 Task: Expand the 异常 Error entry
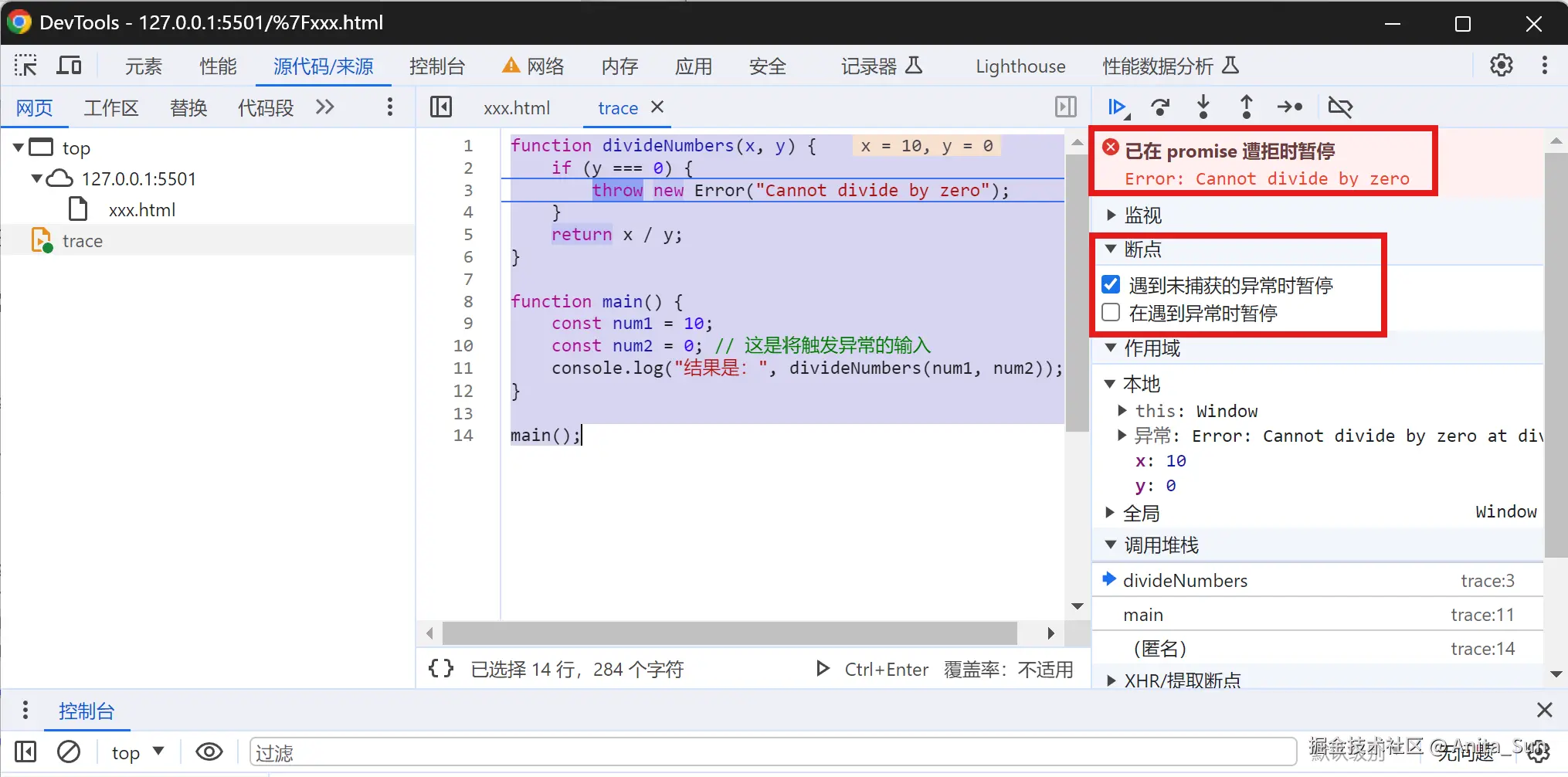[x=1122, y=436]
